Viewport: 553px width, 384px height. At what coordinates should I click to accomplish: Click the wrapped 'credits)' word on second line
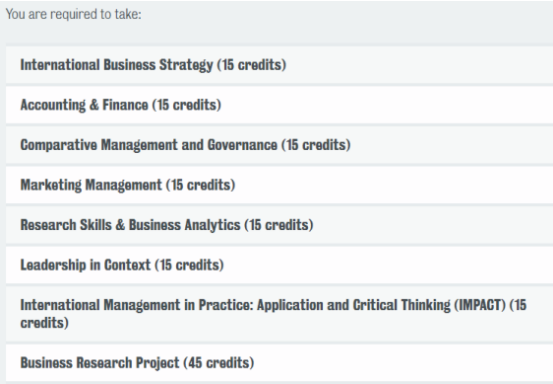(44, 323)
